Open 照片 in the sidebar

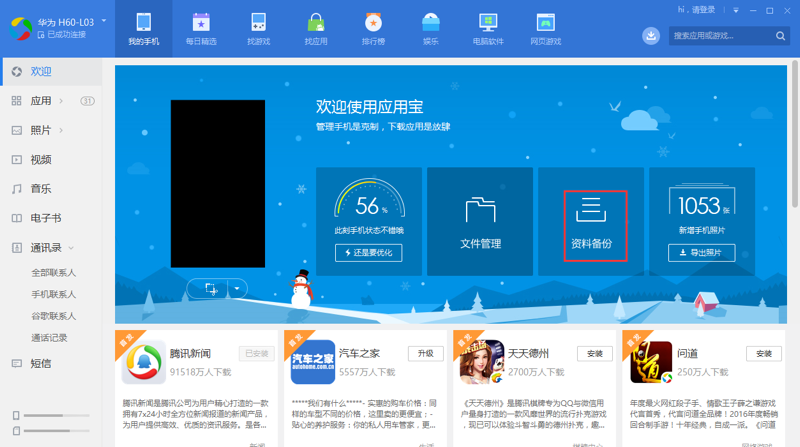point(41,130)
